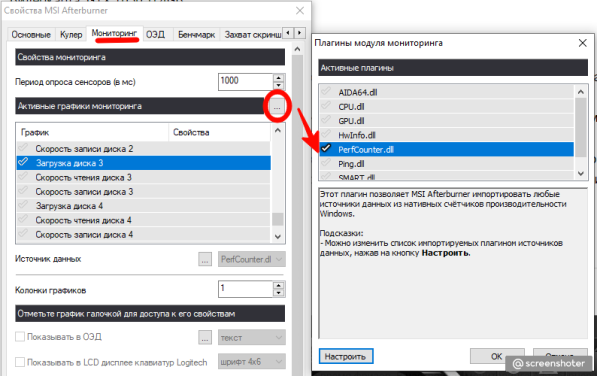597x376 pixels.
Task: Open the шрифт 4x6 font dropdown
Action: [252, 362]
